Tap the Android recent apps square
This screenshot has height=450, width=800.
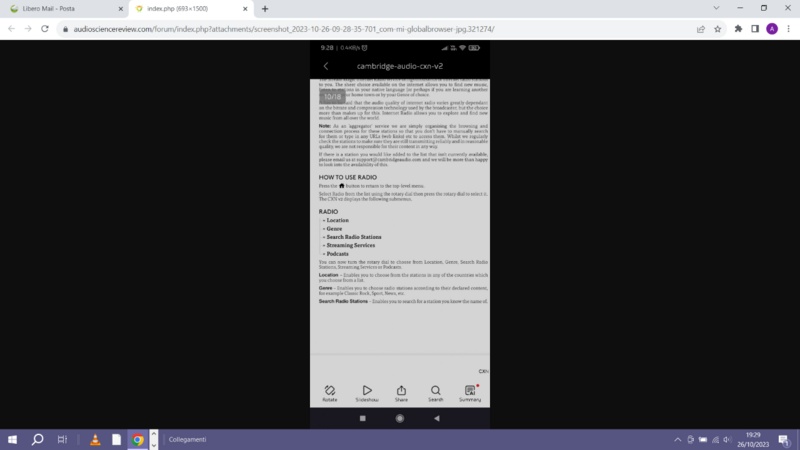pos(363,418)
